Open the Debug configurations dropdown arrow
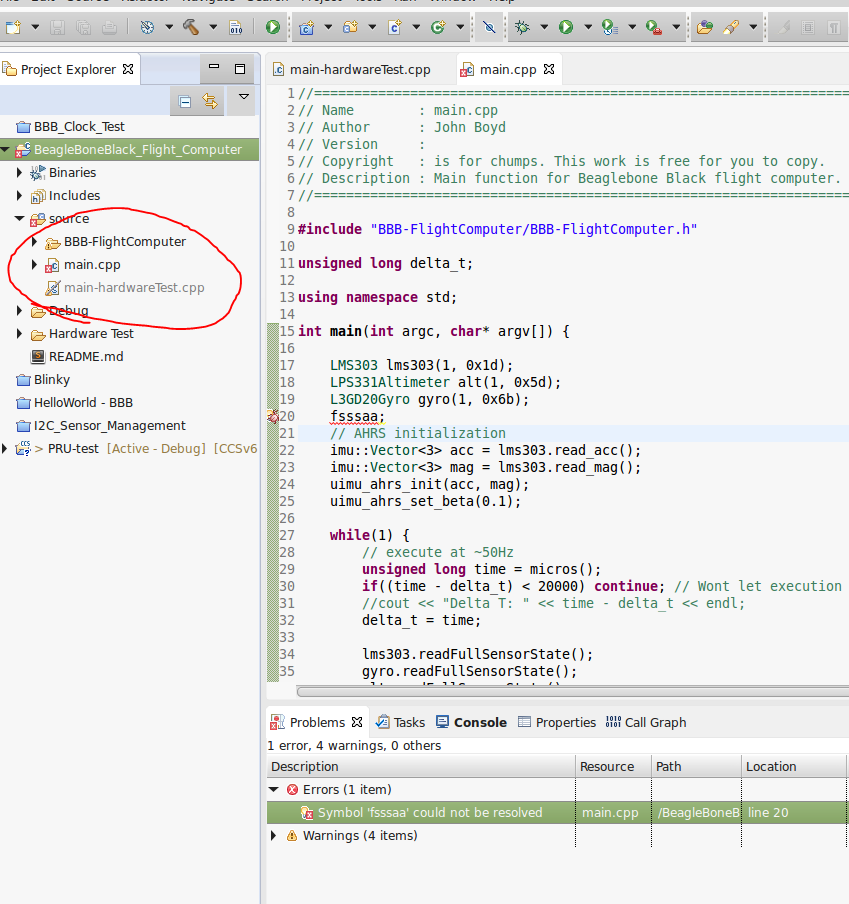Screen dimensions: 849x904 pyautogui.click(x=544, y=27)
